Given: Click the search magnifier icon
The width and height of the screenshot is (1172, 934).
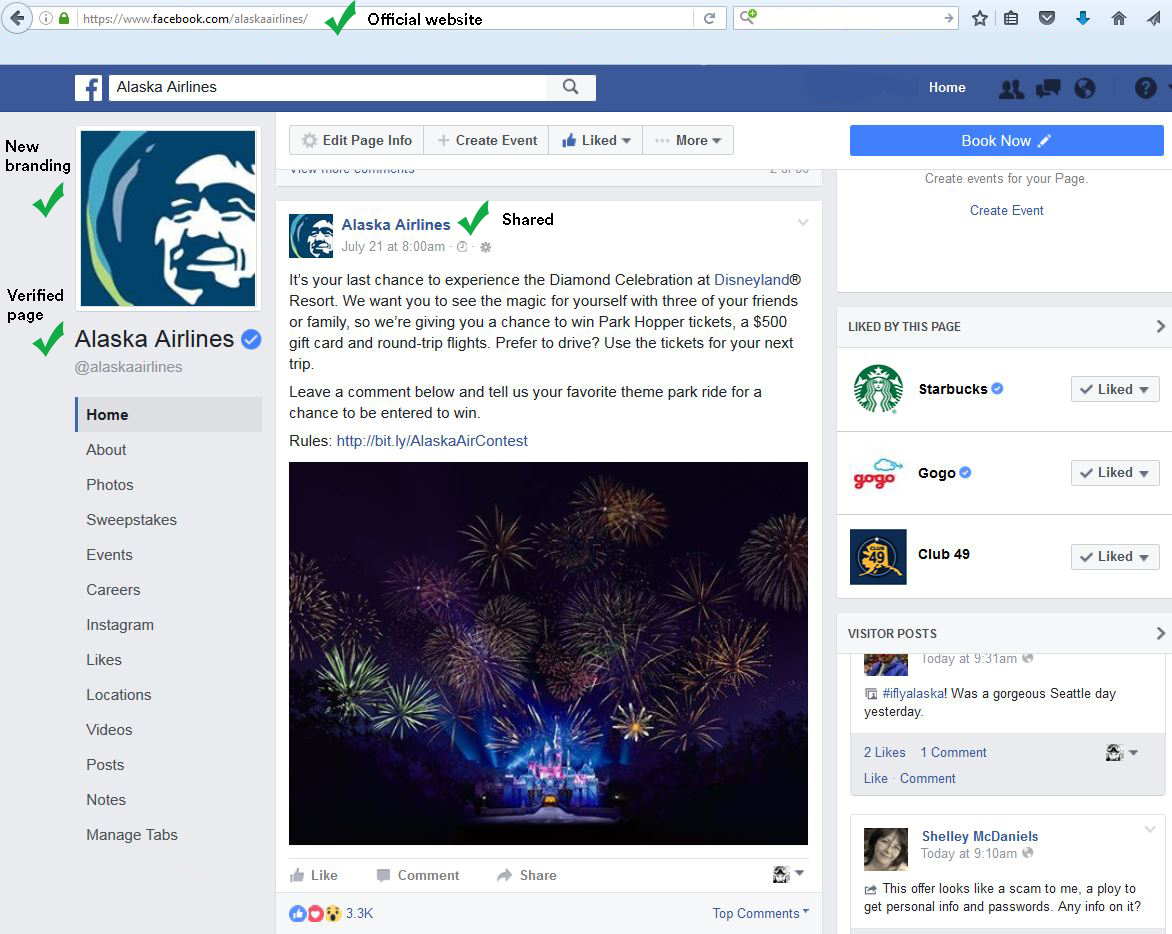Looking at the screenshot, I should [570, 88].
